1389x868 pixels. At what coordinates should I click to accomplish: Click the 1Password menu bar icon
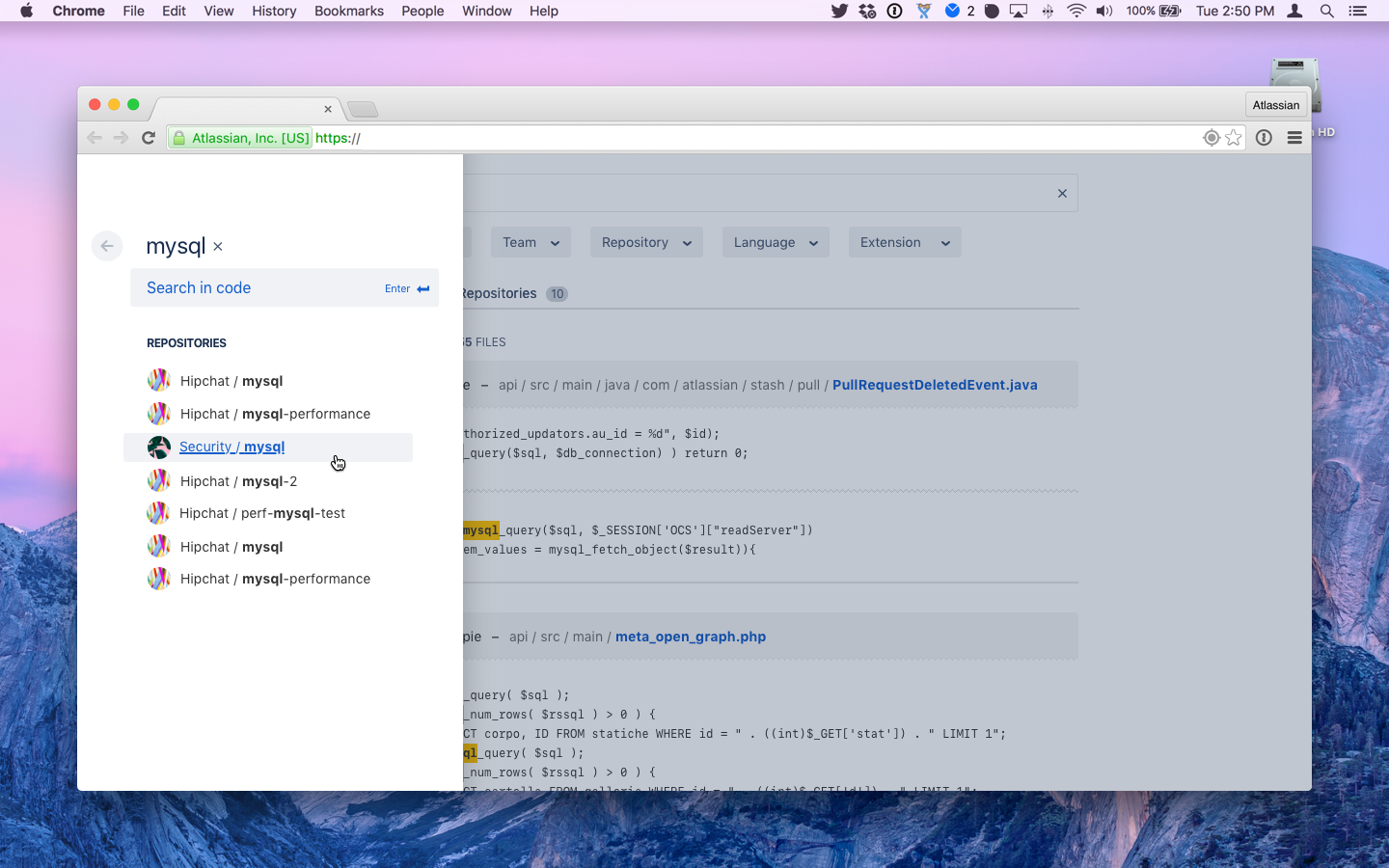click(x=895, y=11)
